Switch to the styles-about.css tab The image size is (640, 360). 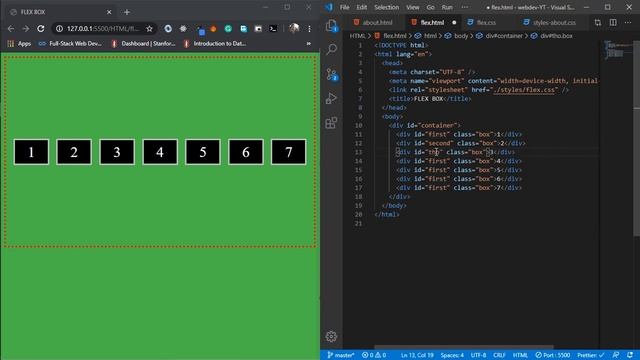click(550, 22)
